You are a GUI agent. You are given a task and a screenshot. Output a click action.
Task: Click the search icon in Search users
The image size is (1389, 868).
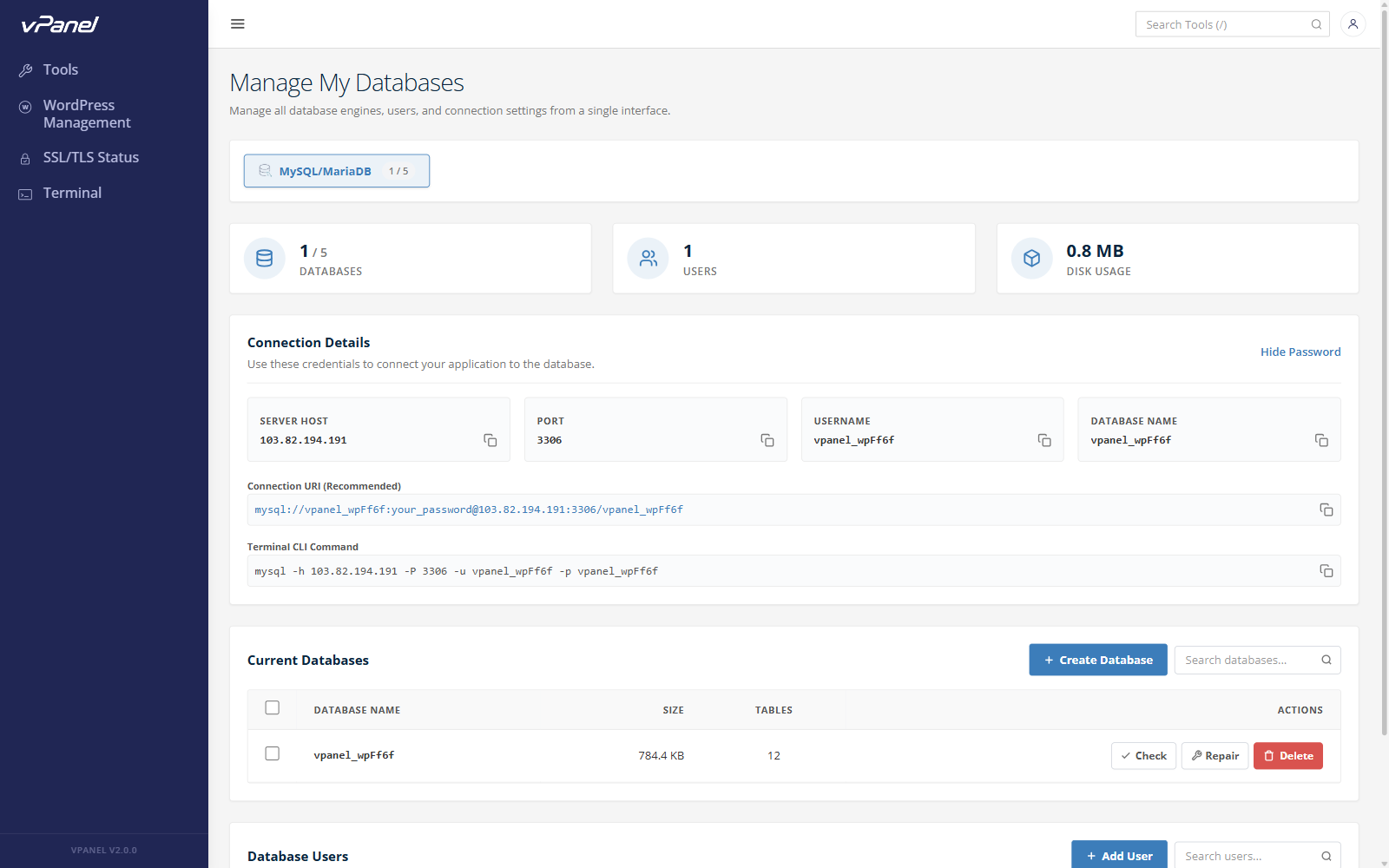tap(1326, 856)
